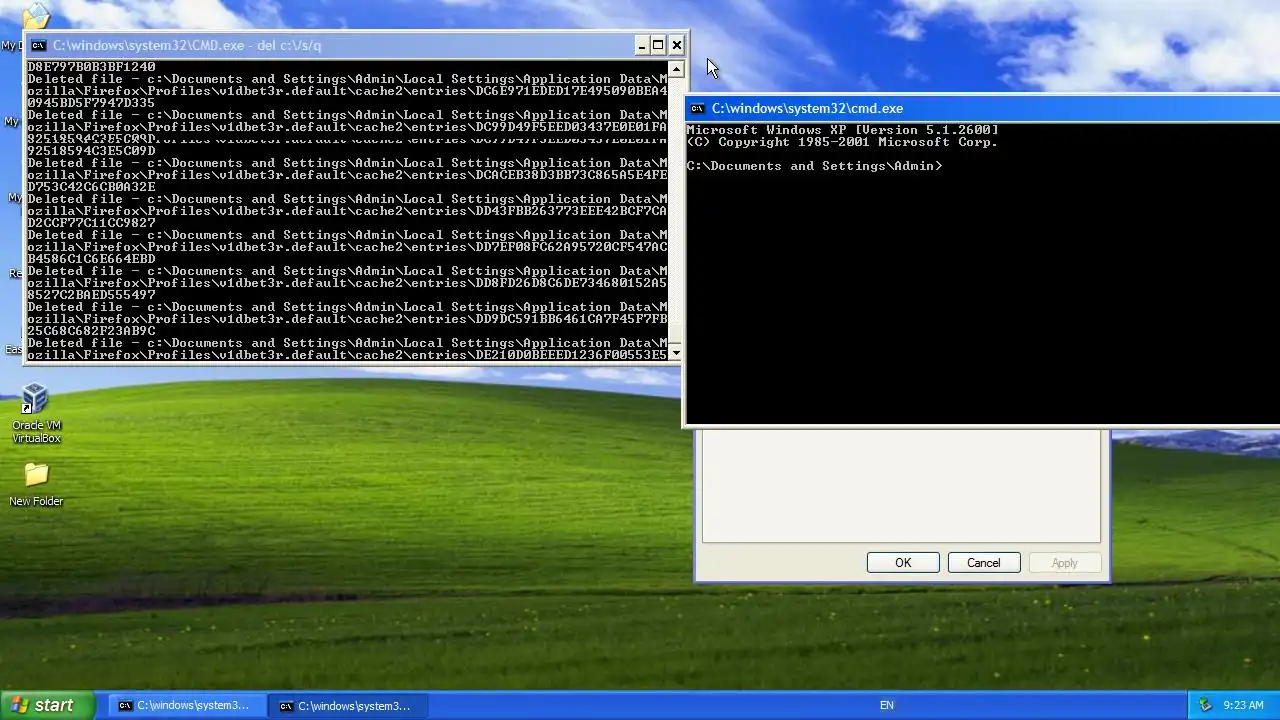Click OK in the dialog
Image resolution: width=1280 pixels, height=720 pixels.
(x=903, y=563)
